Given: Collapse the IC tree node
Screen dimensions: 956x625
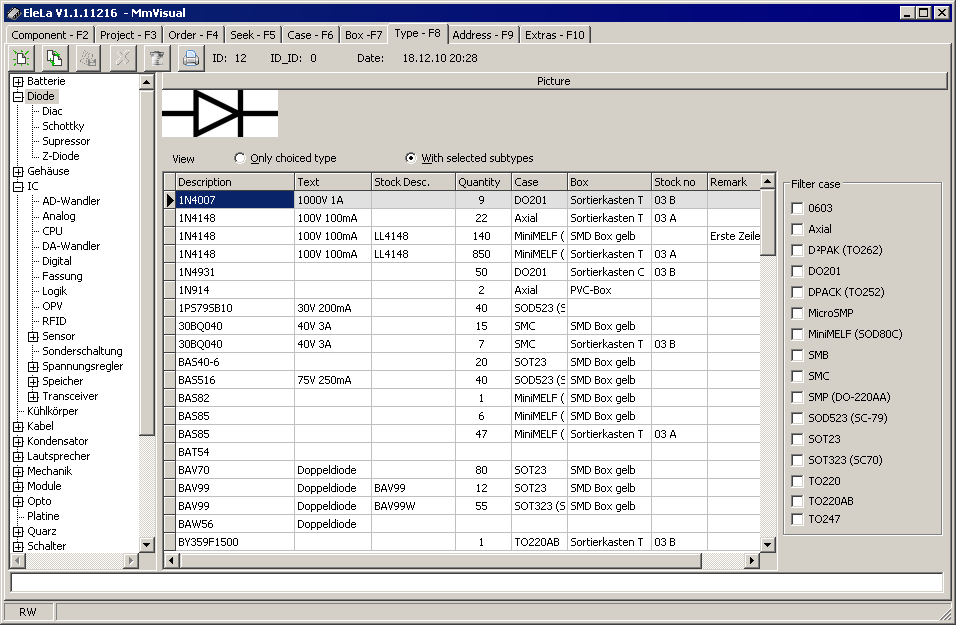Looking at the screenshot, I should click(x=18, y=187).
